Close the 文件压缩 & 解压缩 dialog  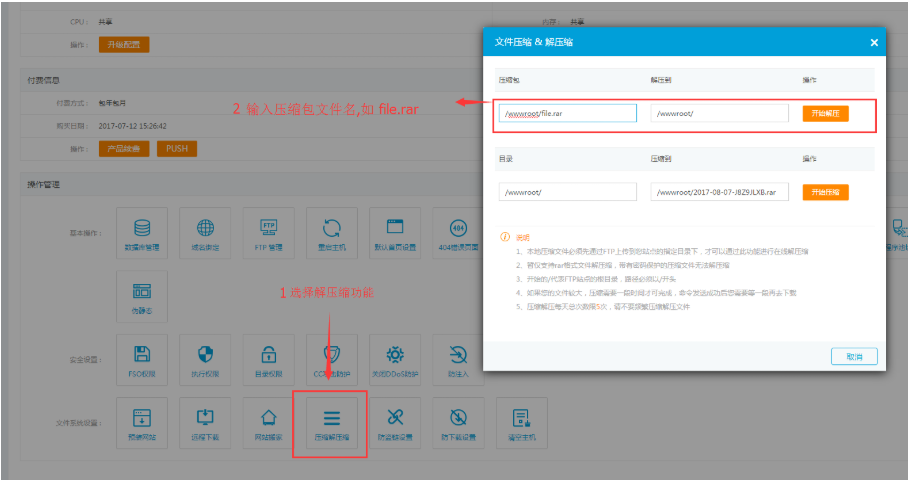click(x=873, y=43)
